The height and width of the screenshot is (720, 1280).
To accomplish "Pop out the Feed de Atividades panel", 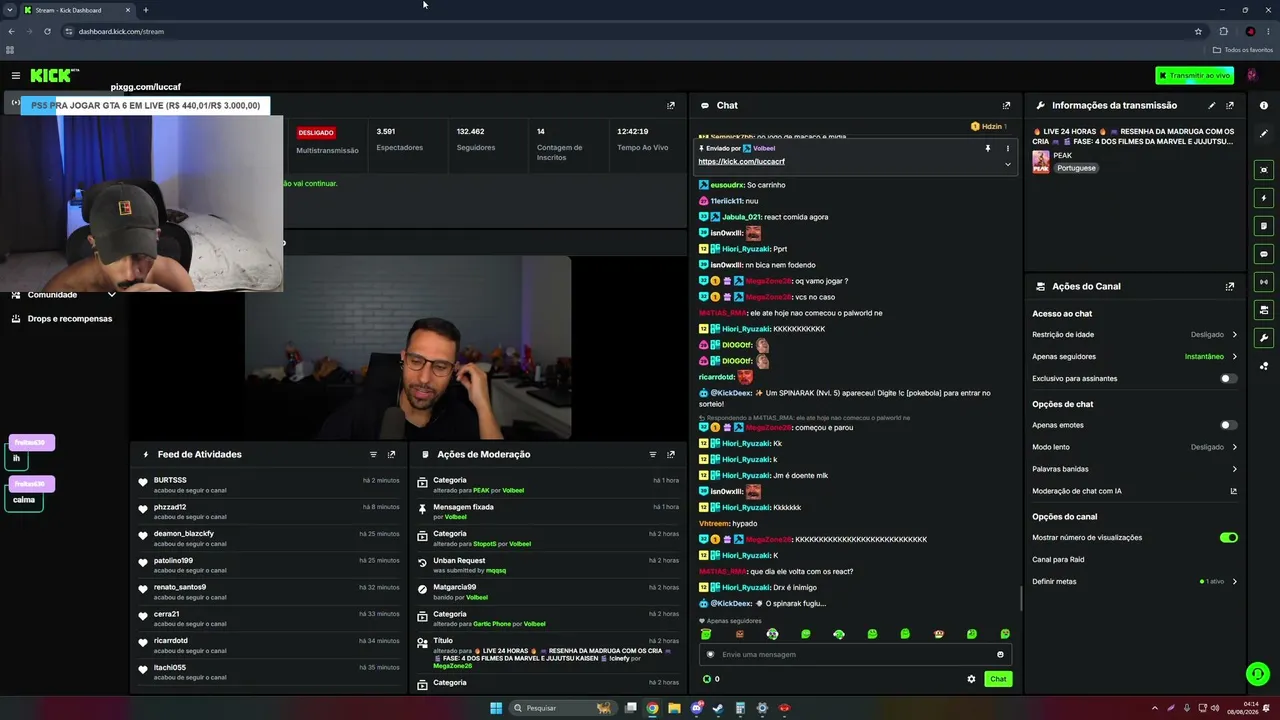I will [x=391, y=454].
